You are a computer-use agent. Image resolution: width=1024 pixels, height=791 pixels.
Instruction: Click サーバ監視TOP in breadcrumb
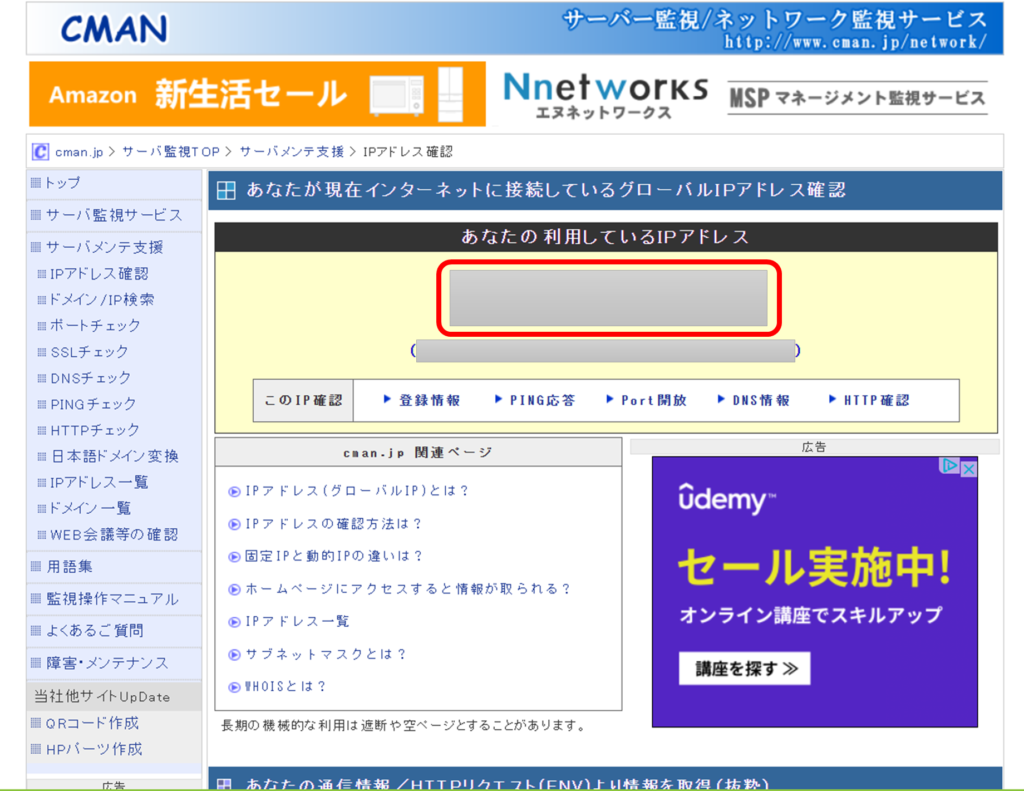click(x=171, y=152)
